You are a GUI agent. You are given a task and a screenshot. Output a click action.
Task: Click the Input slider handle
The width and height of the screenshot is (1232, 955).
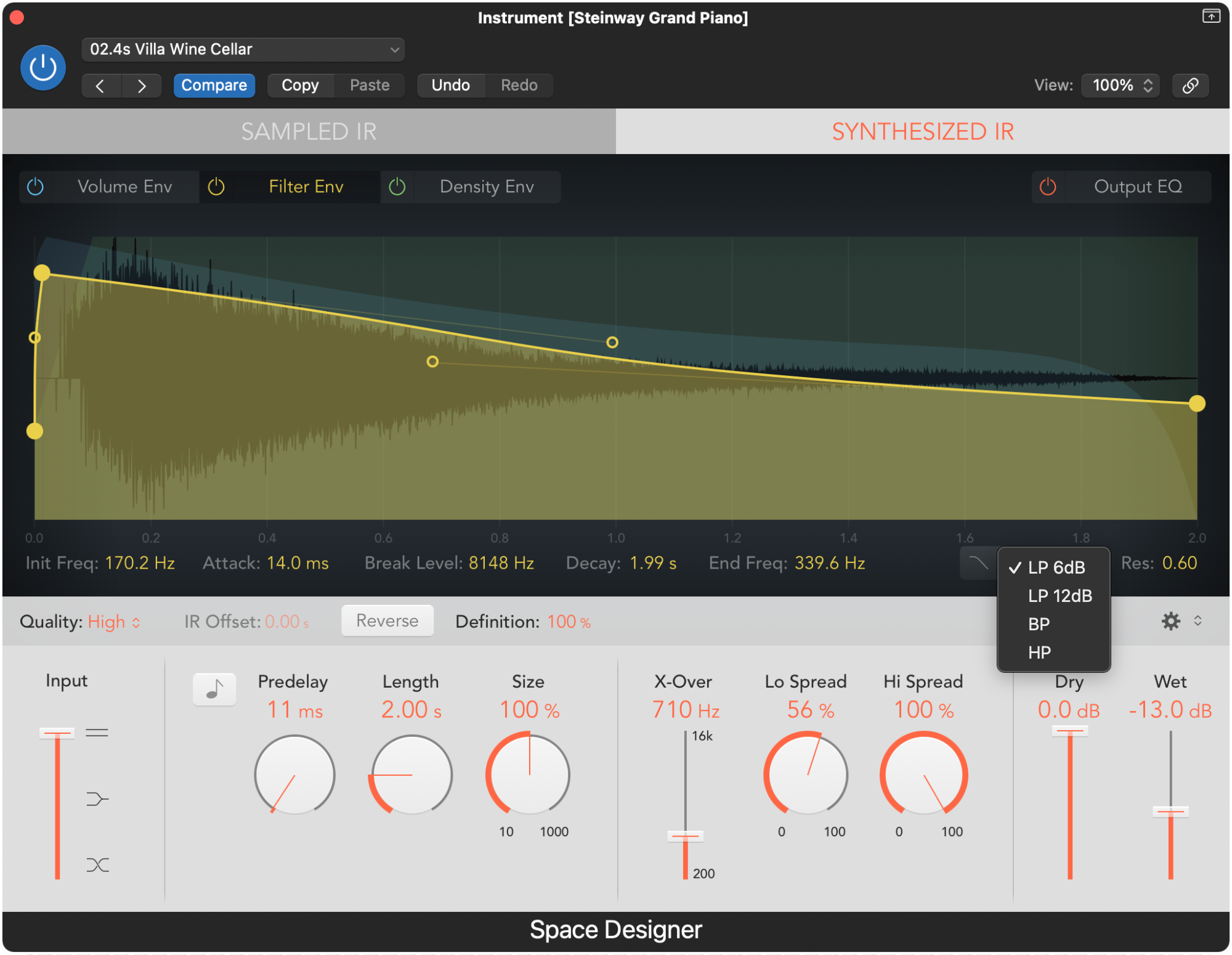pos(57,733)
